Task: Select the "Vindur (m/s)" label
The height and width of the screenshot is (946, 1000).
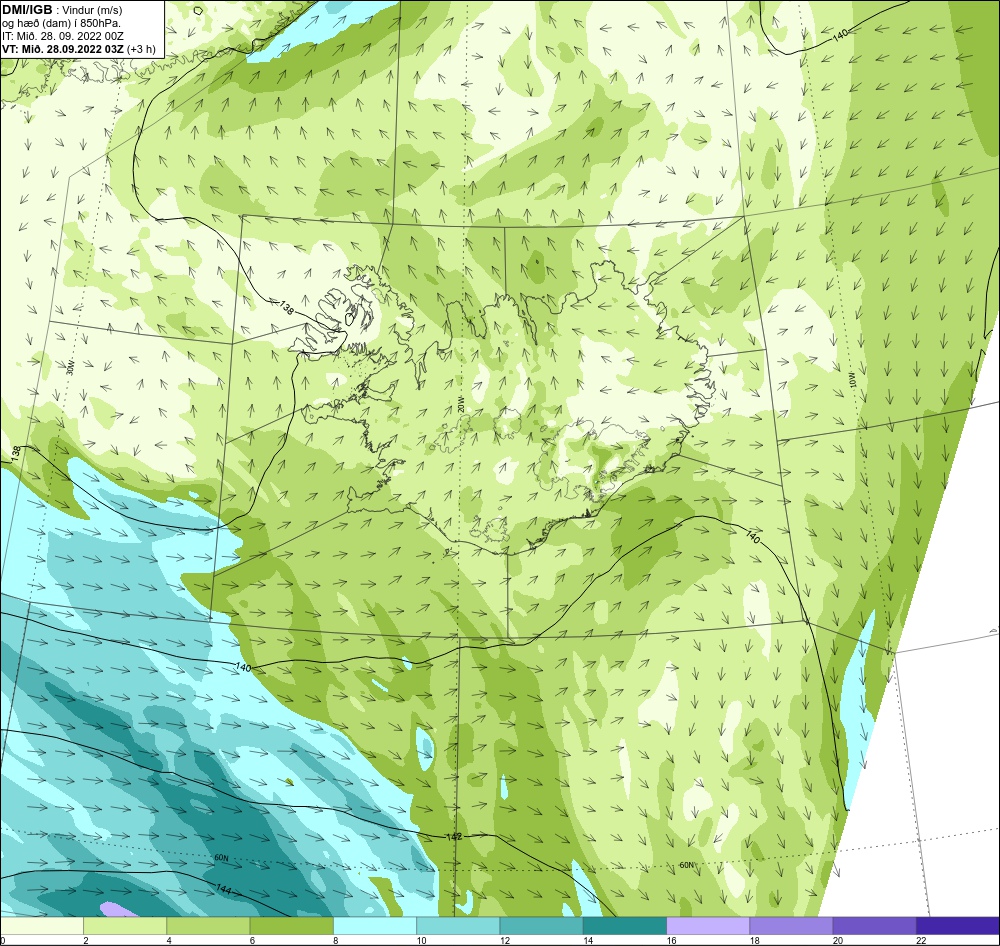Action: [93, 10]
